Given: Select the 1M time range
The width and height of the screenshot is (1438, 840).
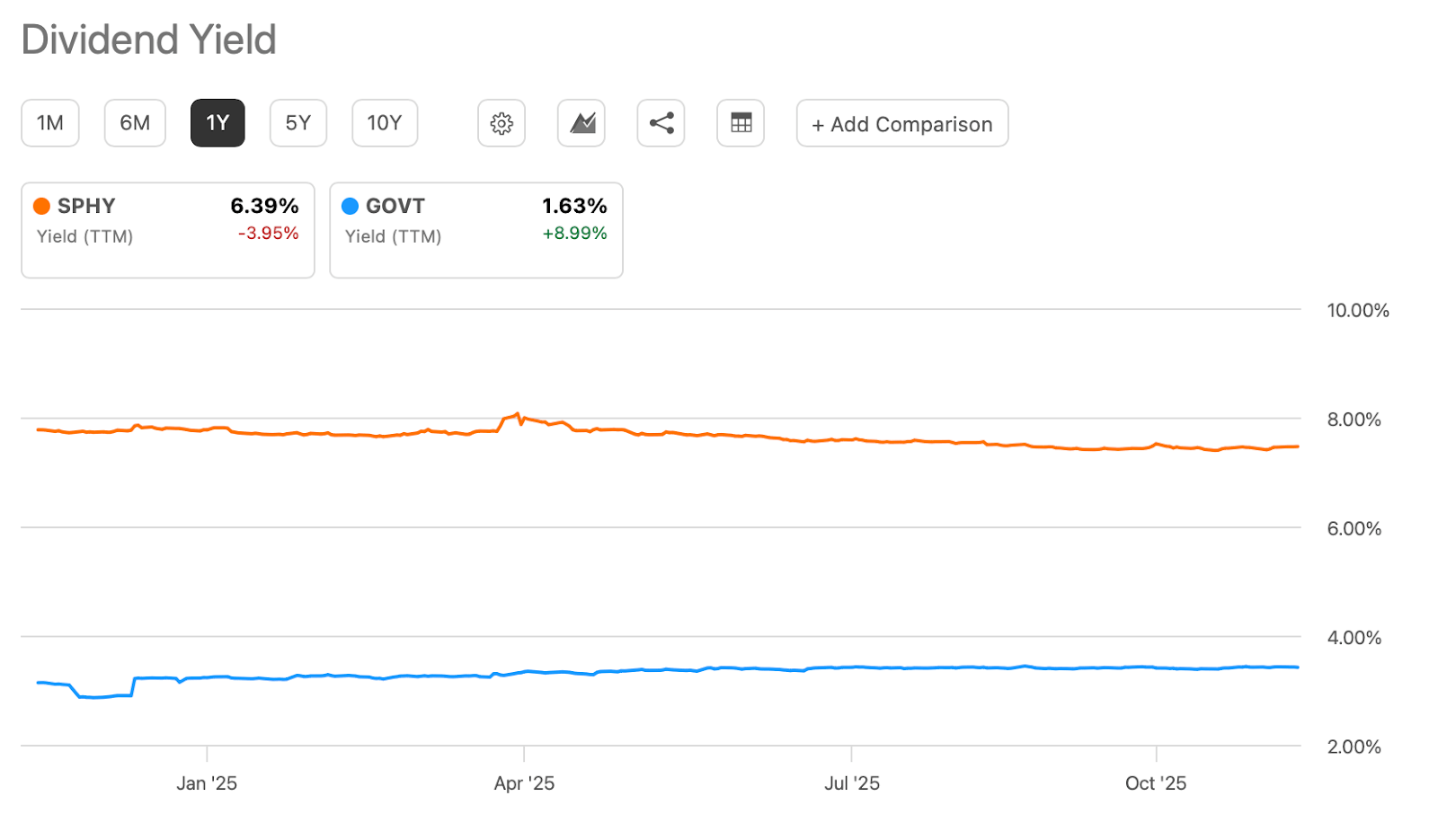Looking at the screenshot, I should click(x=50, y=123).
